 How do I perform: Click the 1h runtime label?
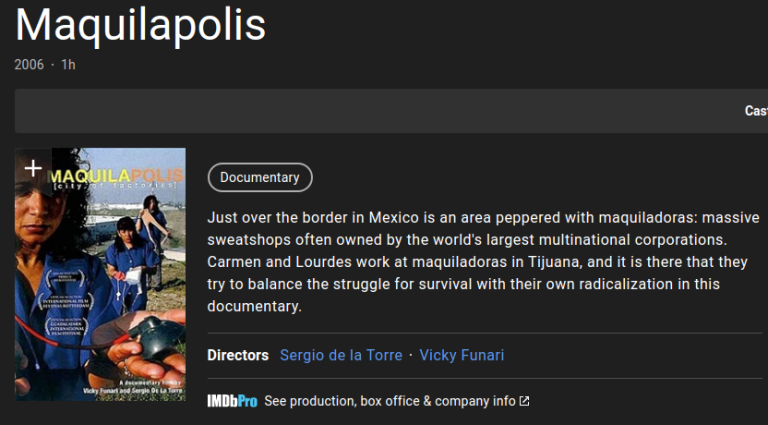(x=68, y=65)
